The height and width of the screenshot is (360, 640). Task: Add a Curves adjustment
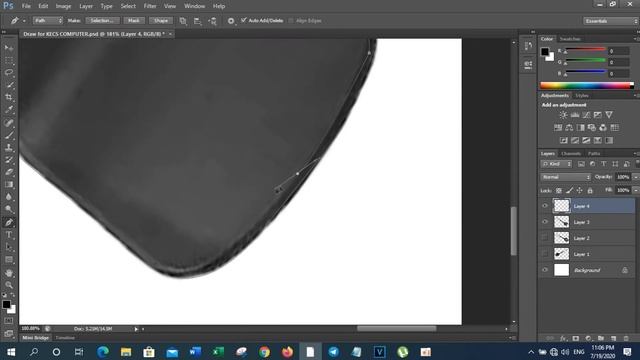pos(586,115)
